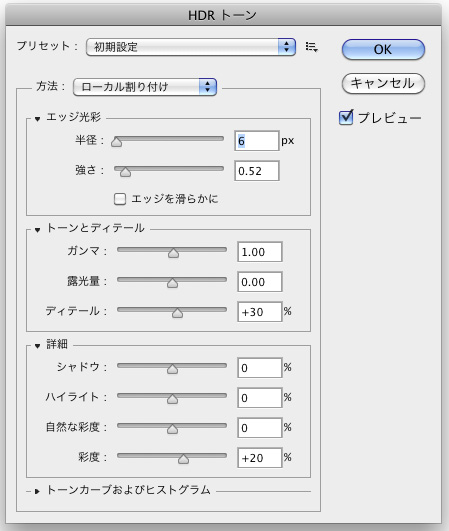Click the ディテール percent field
This screenshot has height=531, width=449.
260,312
